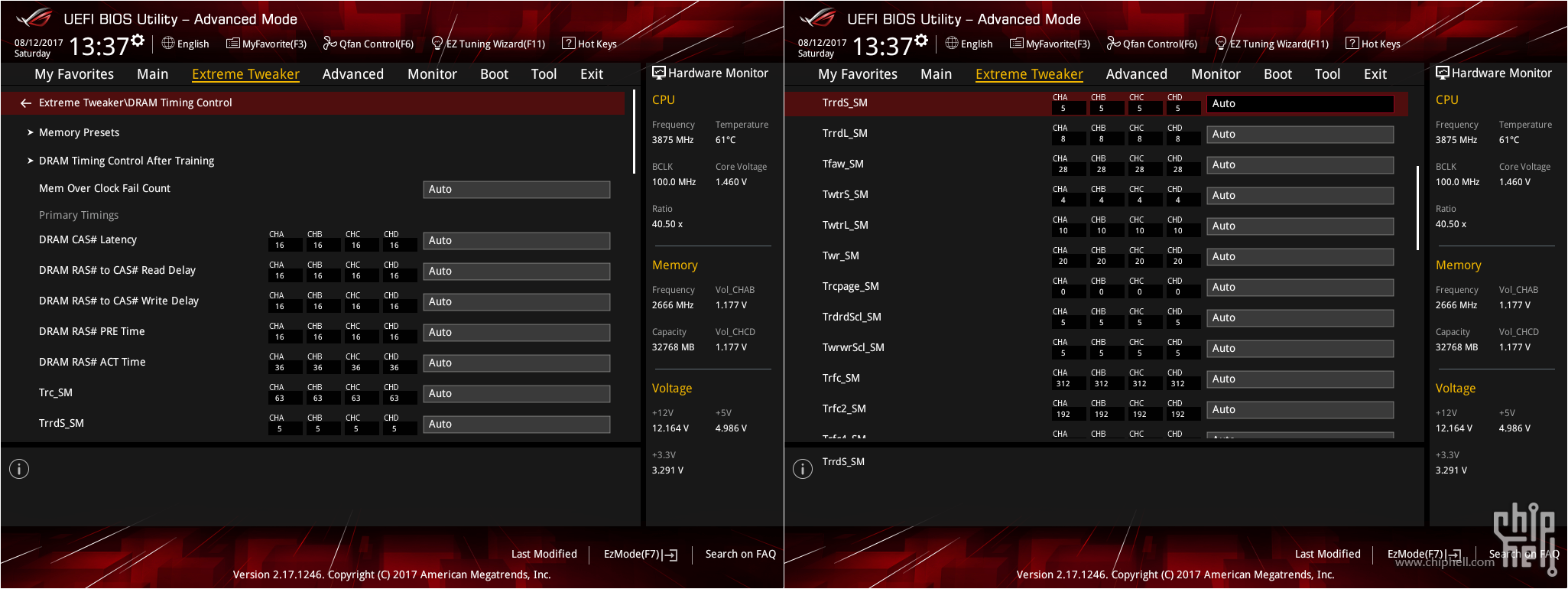1568x589 pixels.
Task: Open Boot tab in right window
Action: (x=1277, y=74)
